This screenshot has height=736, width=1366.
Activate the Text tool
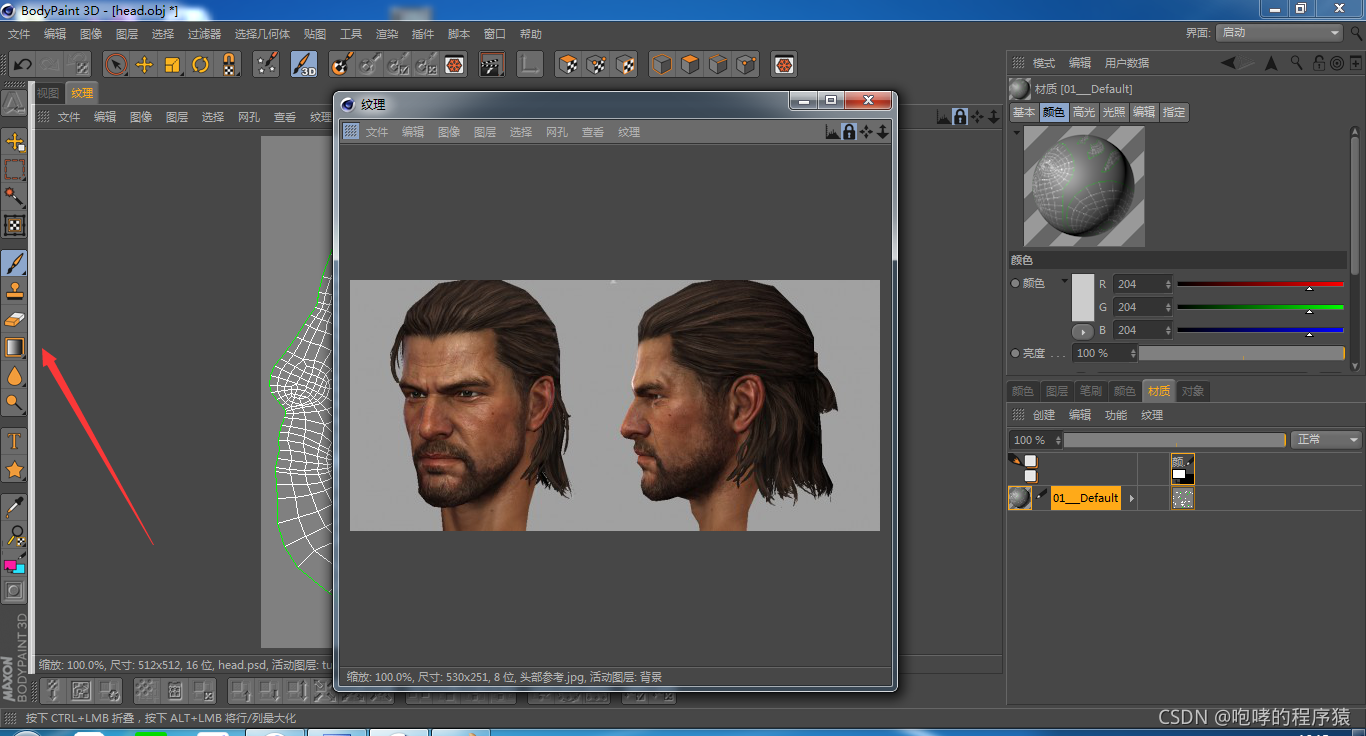(15, 441)
